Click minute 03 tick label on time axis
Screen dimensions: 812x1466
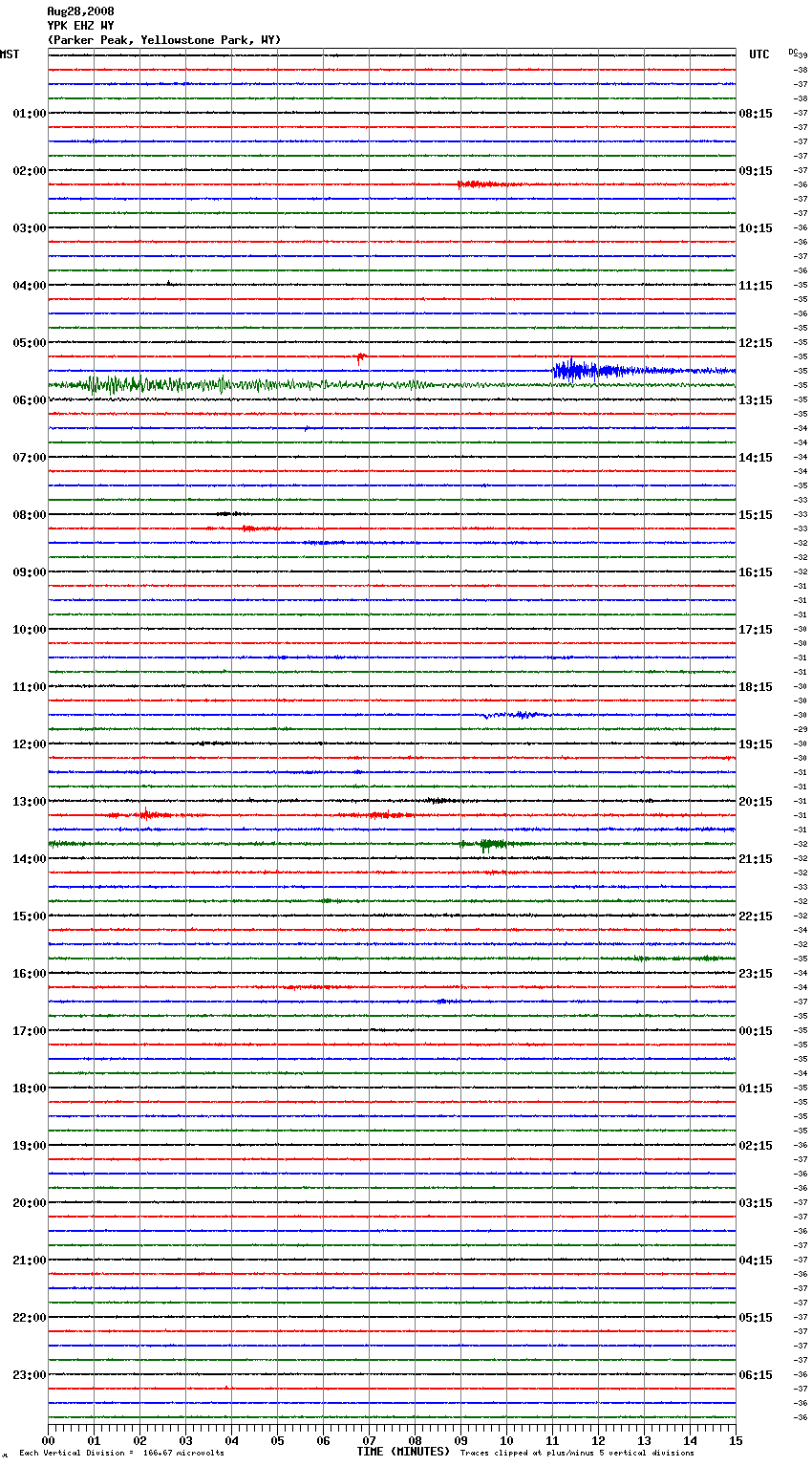tap(185, 1440)
